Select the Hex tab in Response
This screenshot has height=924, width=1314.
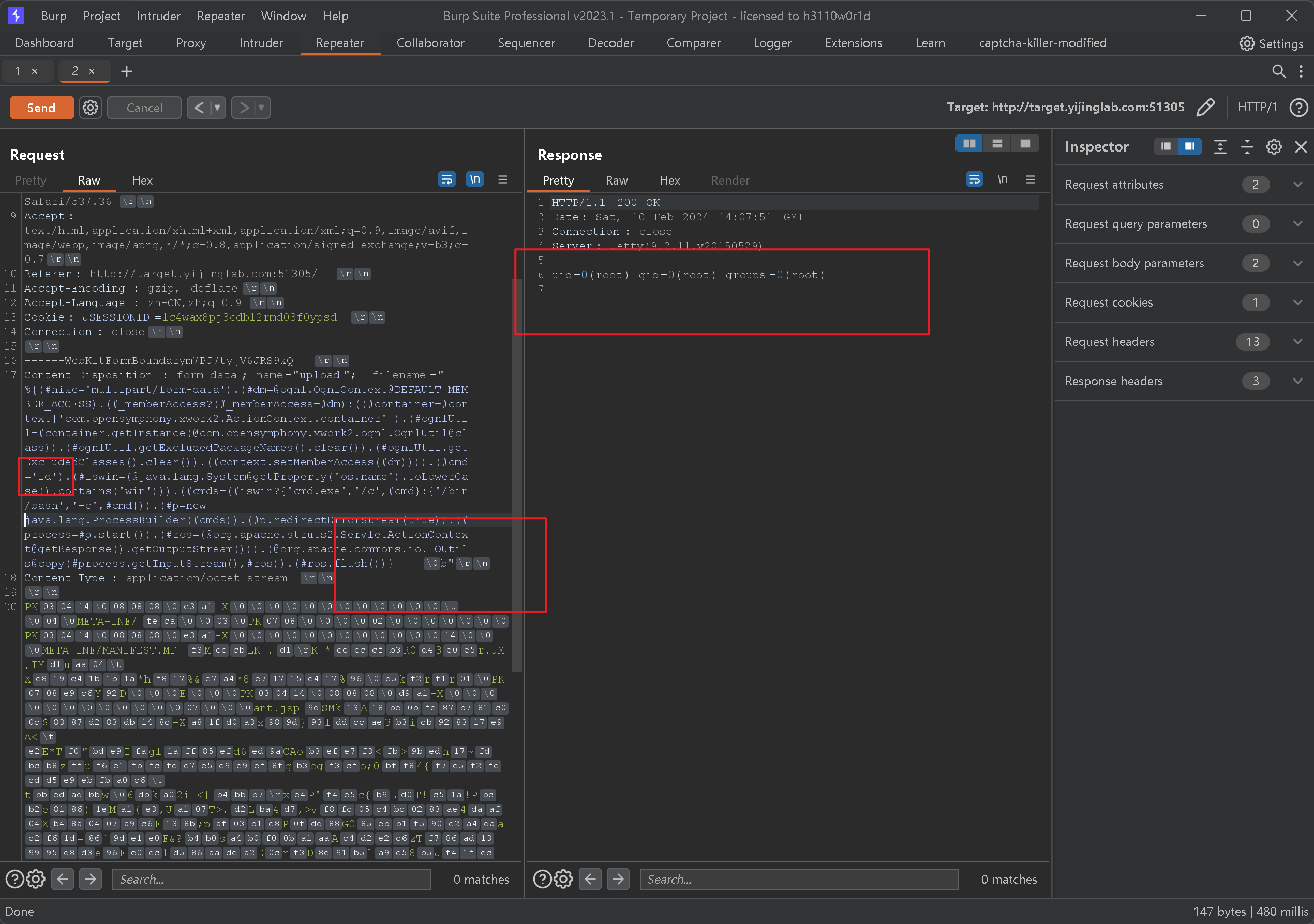tap(669, 181)
